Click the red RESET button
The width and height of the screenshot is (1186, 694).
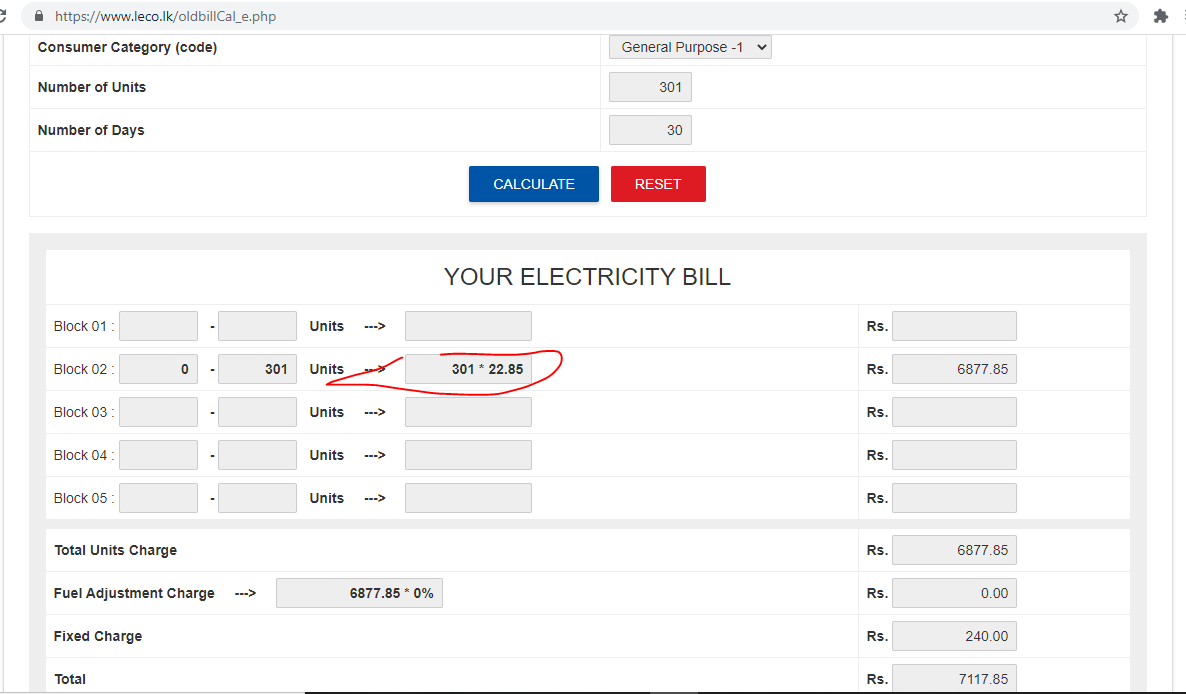[658, 184]
